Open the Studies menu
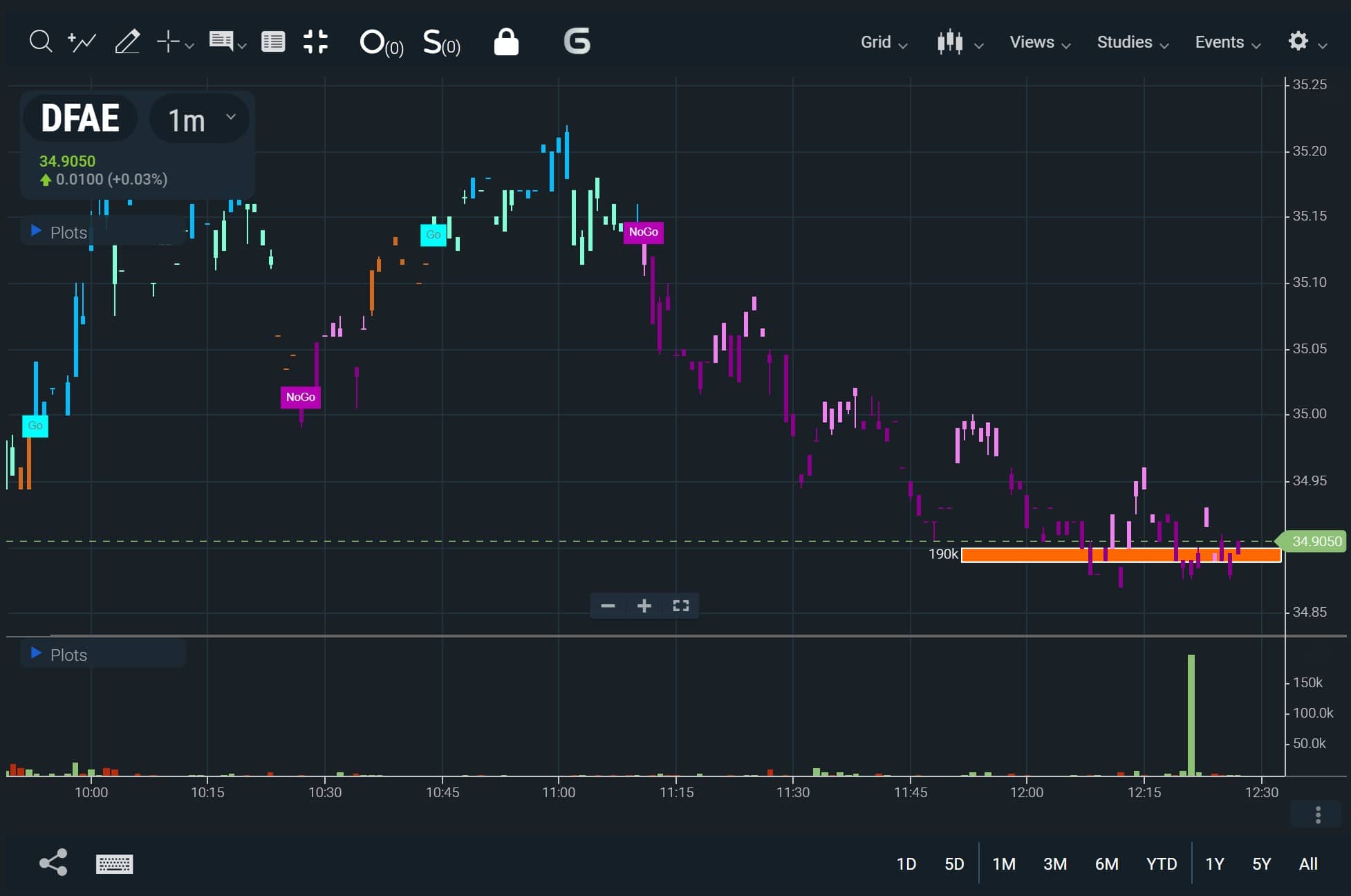 pos(1130,42)
